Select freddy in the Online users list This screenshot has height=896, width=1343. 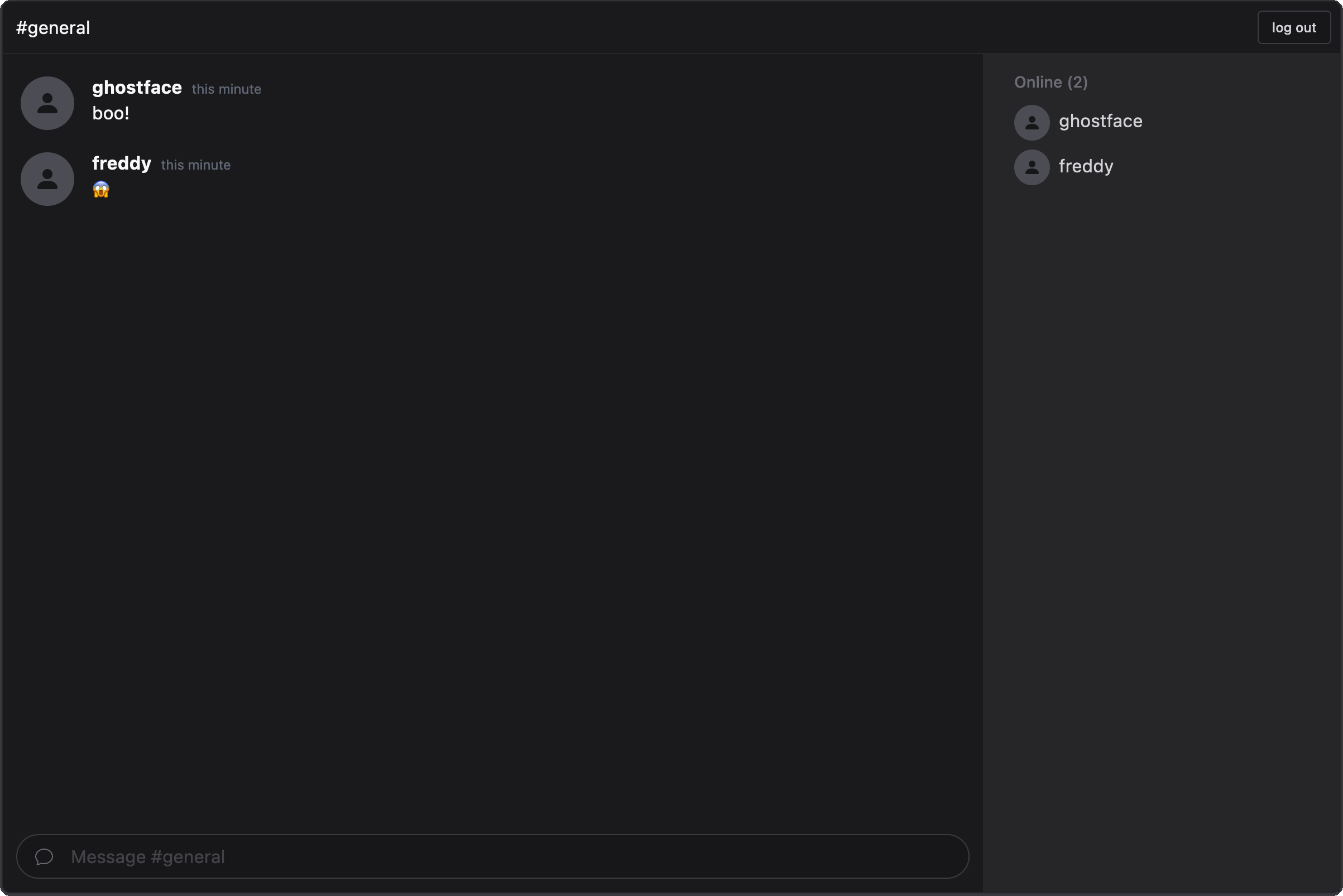point(1085,166)
